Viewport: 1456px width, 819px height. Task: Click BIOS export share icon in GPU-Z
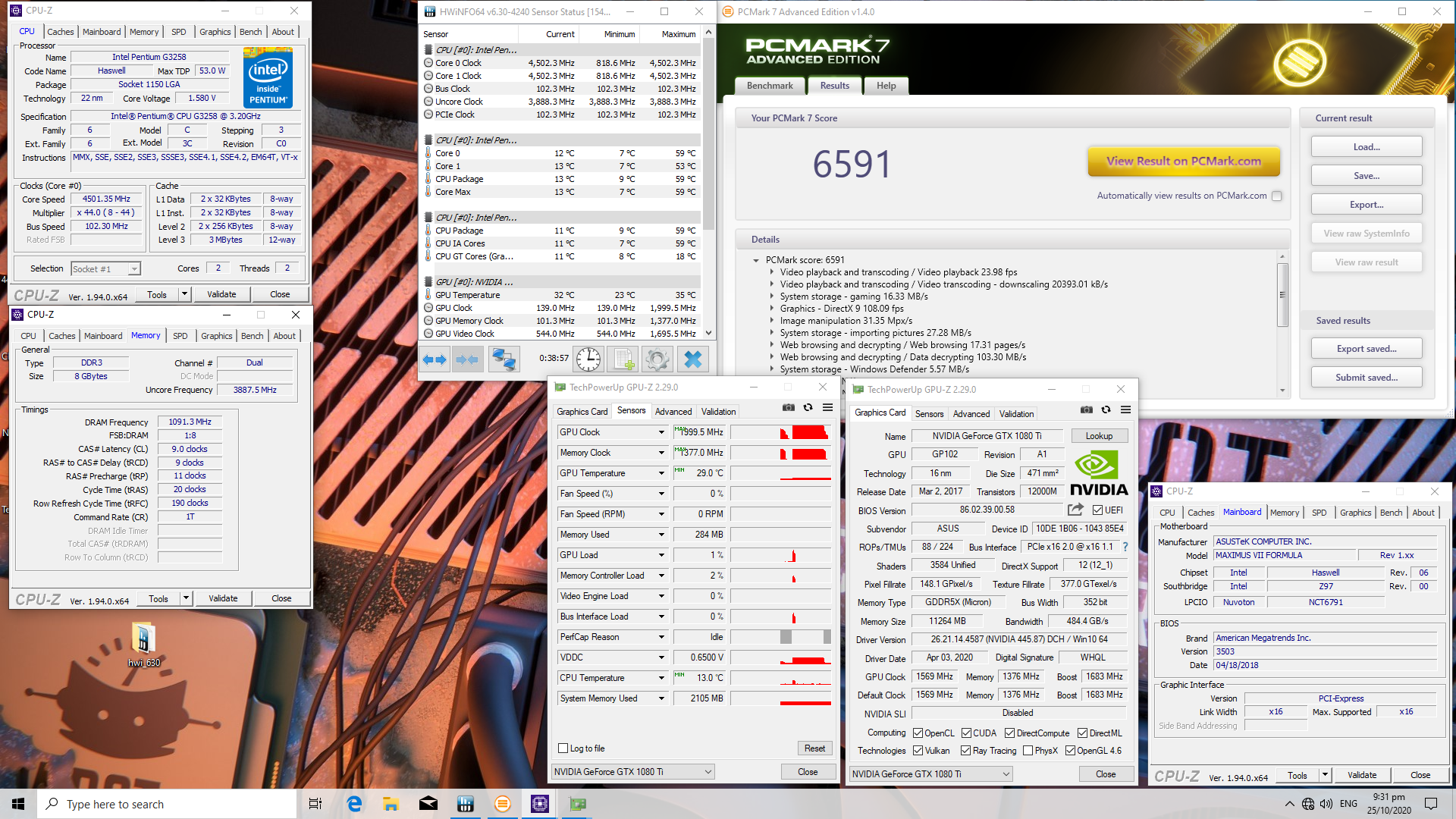point(1075,510)
